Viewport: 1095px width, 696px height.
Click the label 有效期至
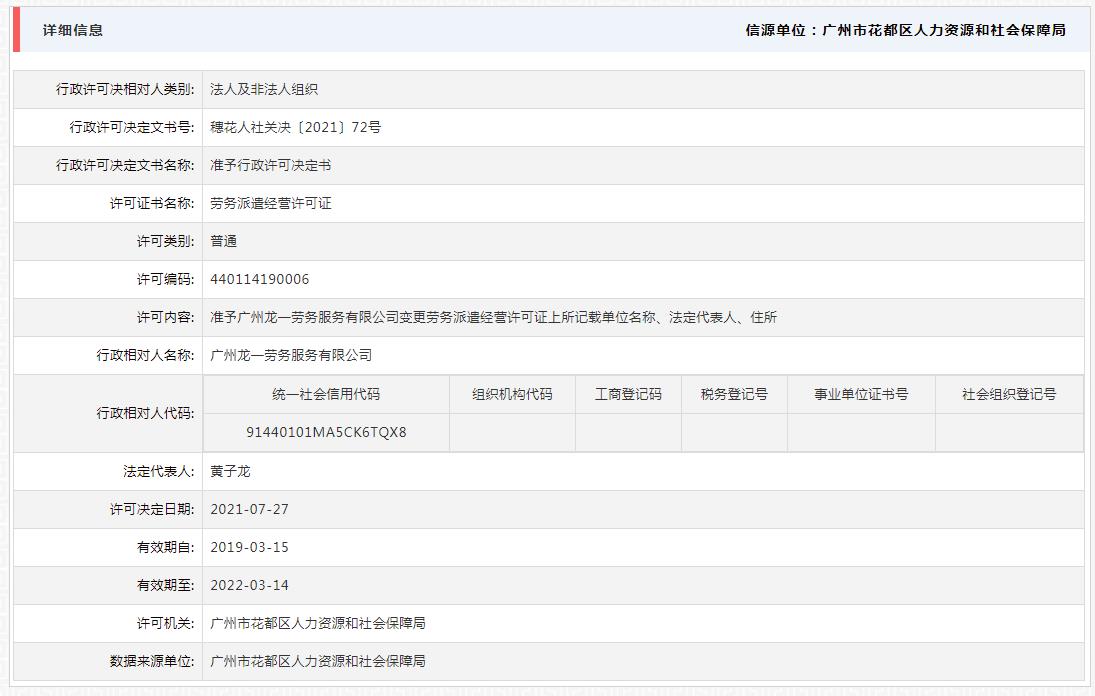pyautogui.click(x=166, y=585)
